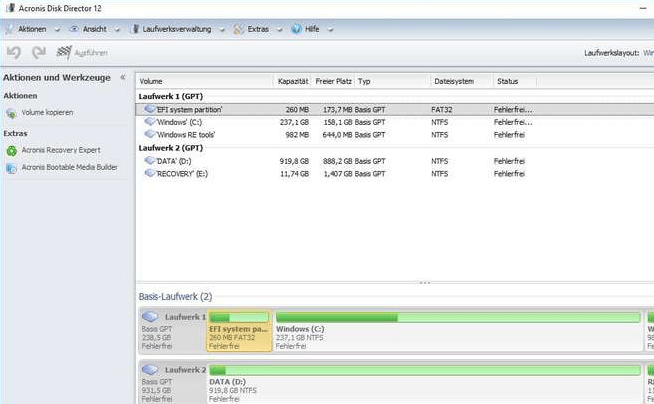Click the Laufwerksverwaltung menu icon

(135, 29)
